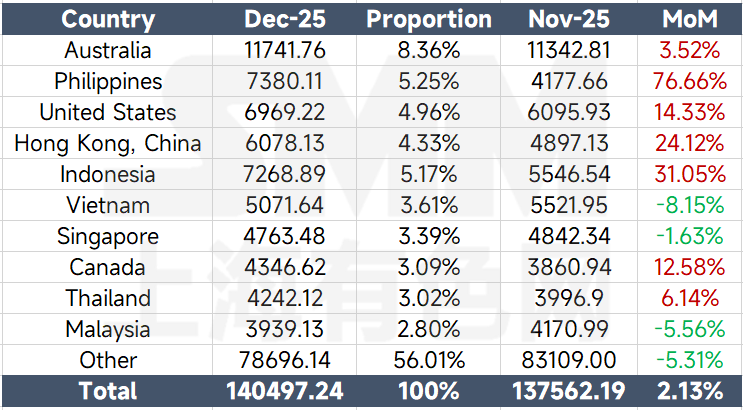743x410 pixels.
Task: Select the Dec-25 column header
Action: tap(285, 19)
